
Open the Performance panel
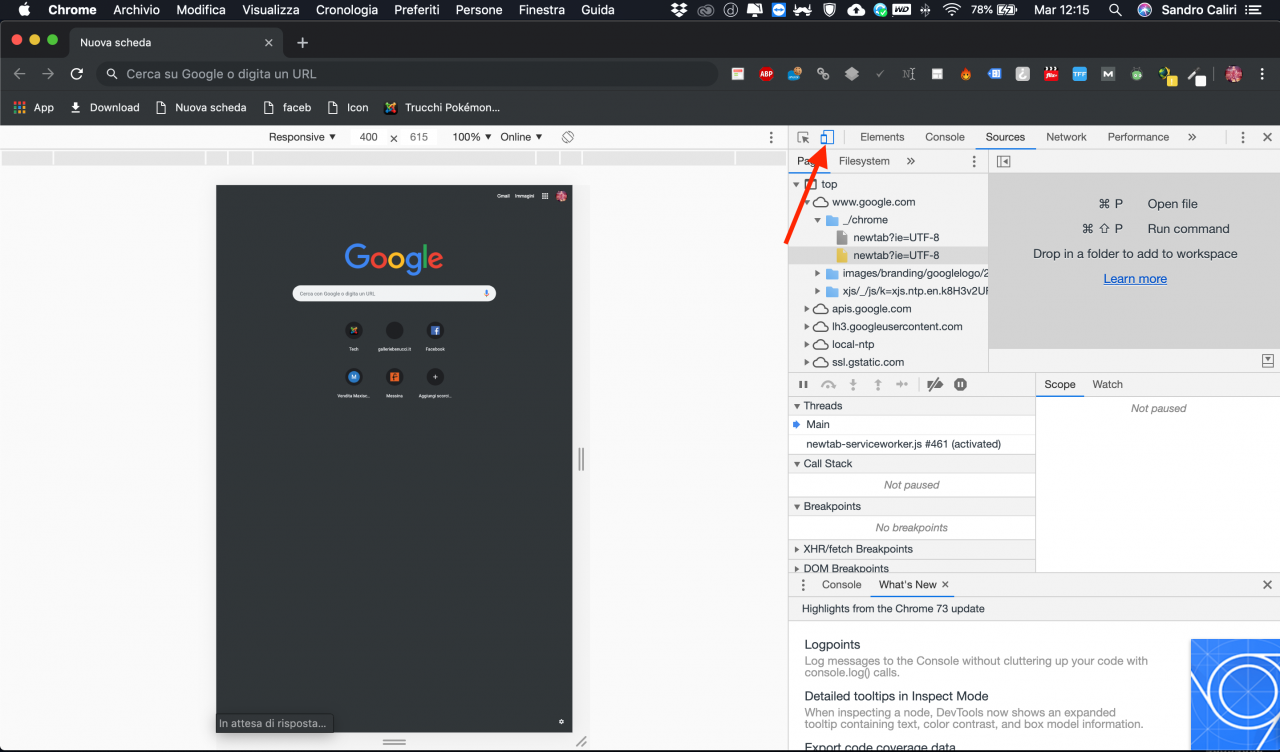tap(1138, 137)
